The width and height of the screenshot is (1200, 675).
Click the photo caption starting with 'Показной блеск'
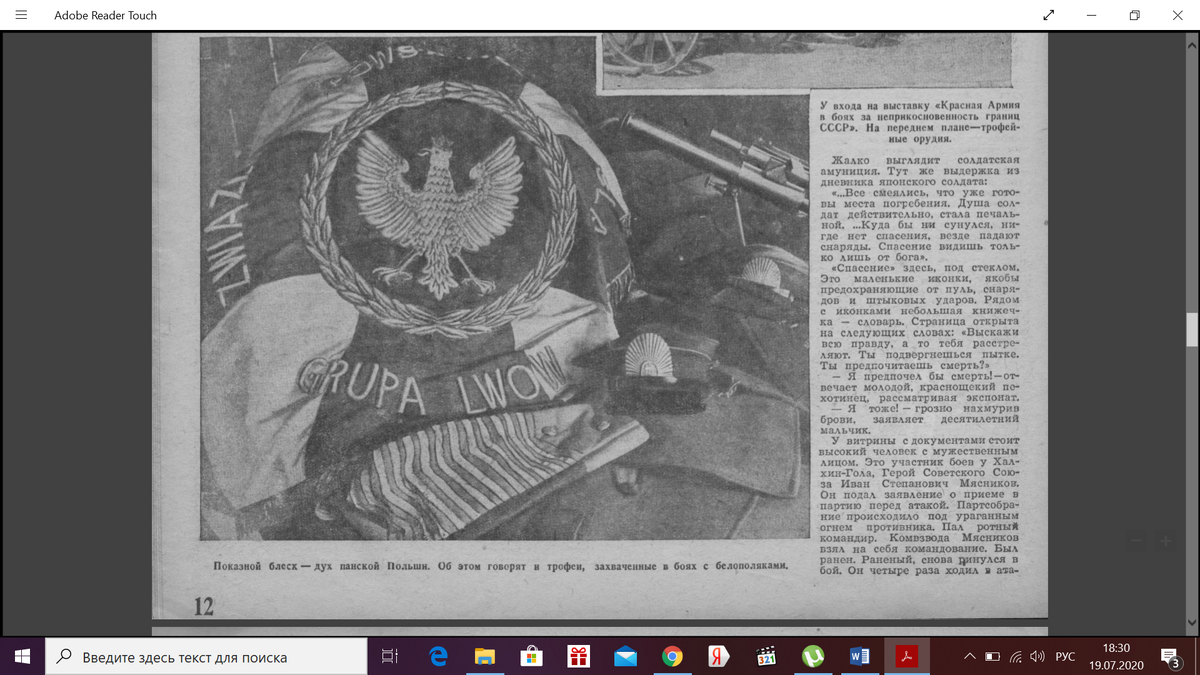[501, 566]
